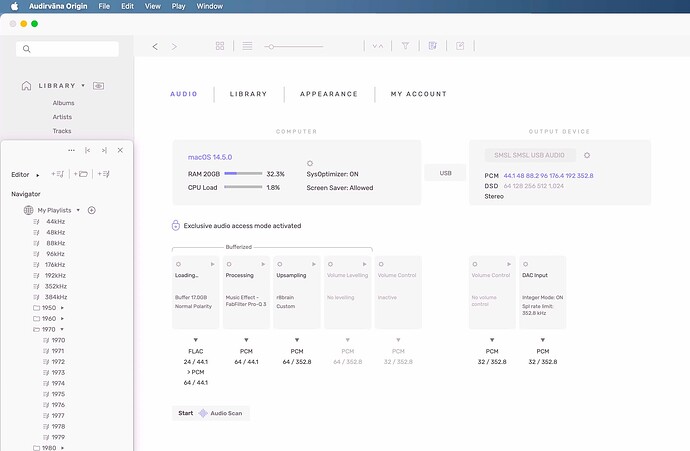This screenshot has height=451, width=690.
Task: Click the edit metadata toolbar icon
Action: (x=460, y=46)
